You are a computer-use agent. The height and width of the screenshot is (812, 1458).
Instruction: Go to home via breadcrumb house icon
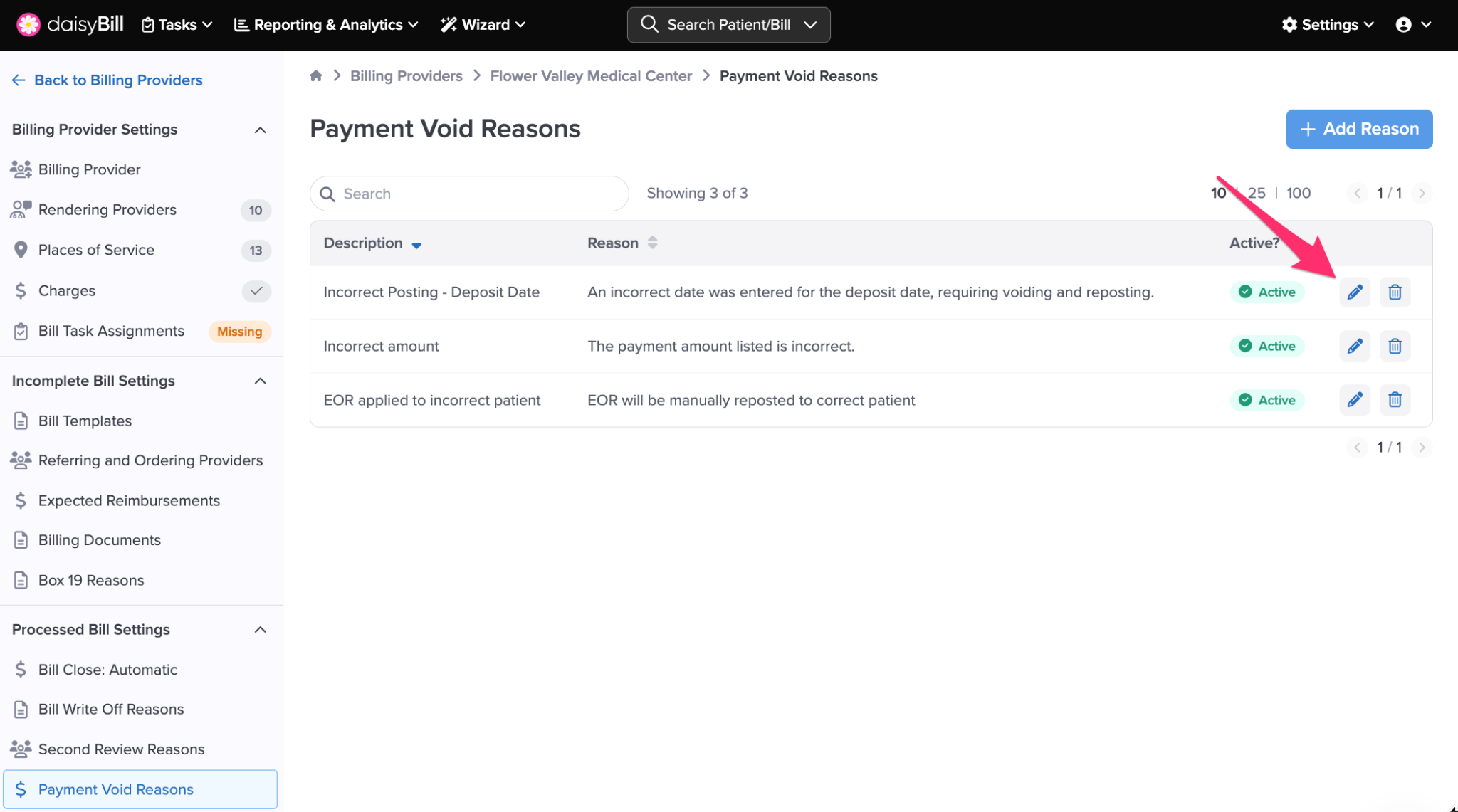pyautogui.click(x=316, y=76)
